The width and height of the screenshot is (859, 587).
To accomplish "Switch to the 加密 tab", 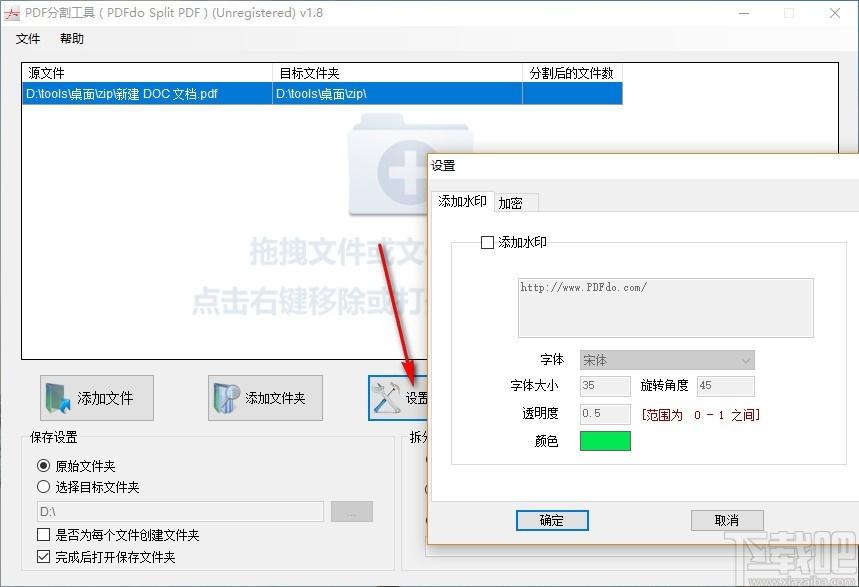I will tap(511, 203).
